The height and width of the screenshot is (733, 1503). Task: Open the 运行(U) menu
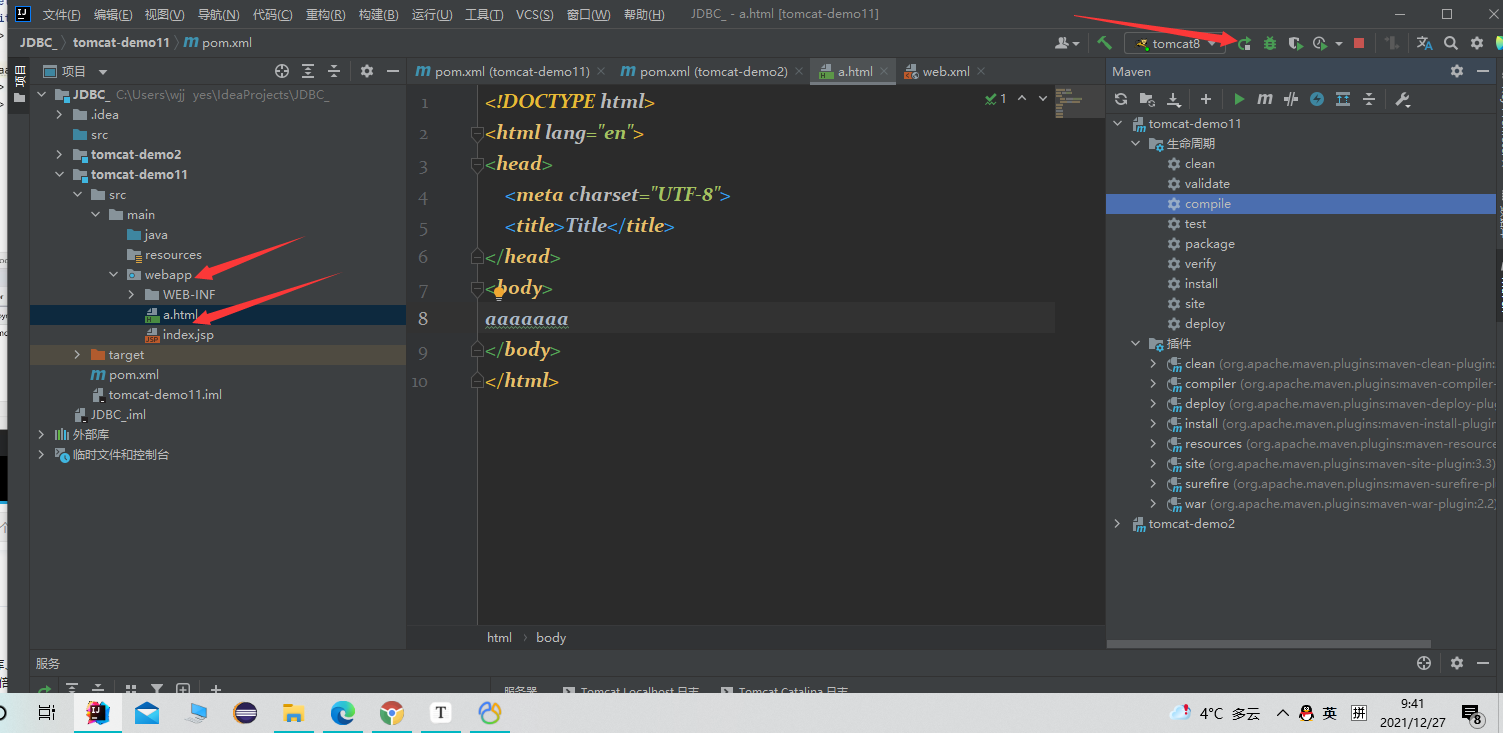click(432, 15)
